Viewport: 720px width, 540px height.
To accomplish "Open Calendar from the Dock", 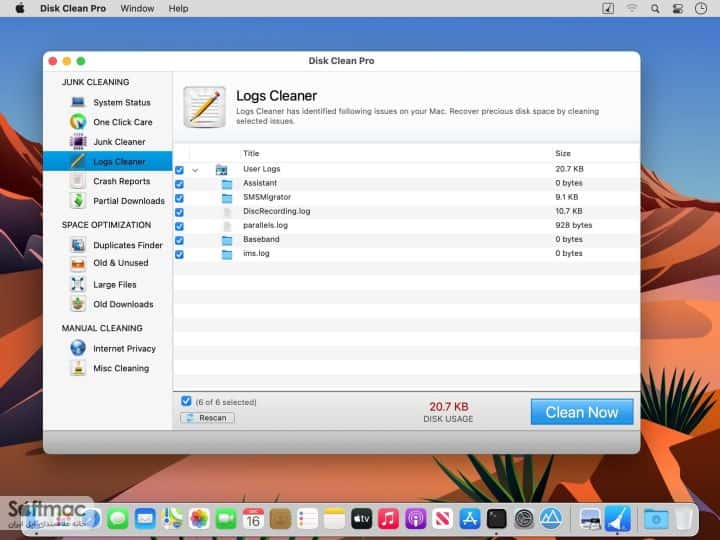I will click(253, 519).
